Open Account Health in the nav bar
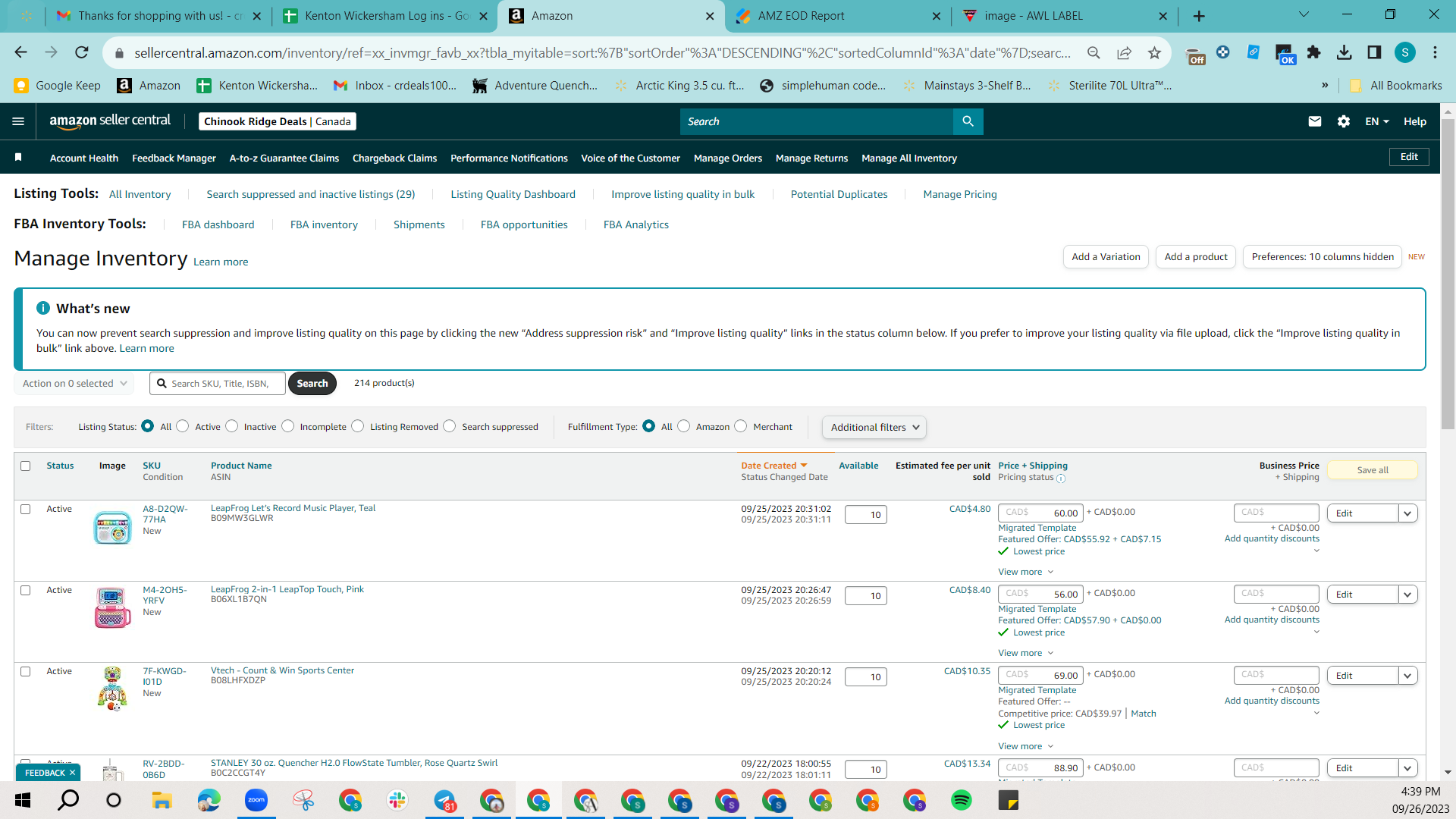1456x819 pixels. coord(84,158)
